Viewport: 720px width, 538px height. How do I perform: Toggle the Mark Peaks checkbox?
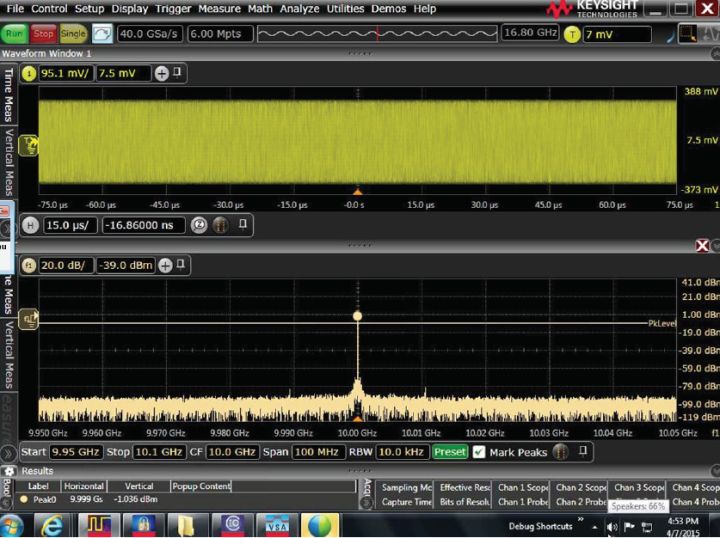click(x=479, y=452)
